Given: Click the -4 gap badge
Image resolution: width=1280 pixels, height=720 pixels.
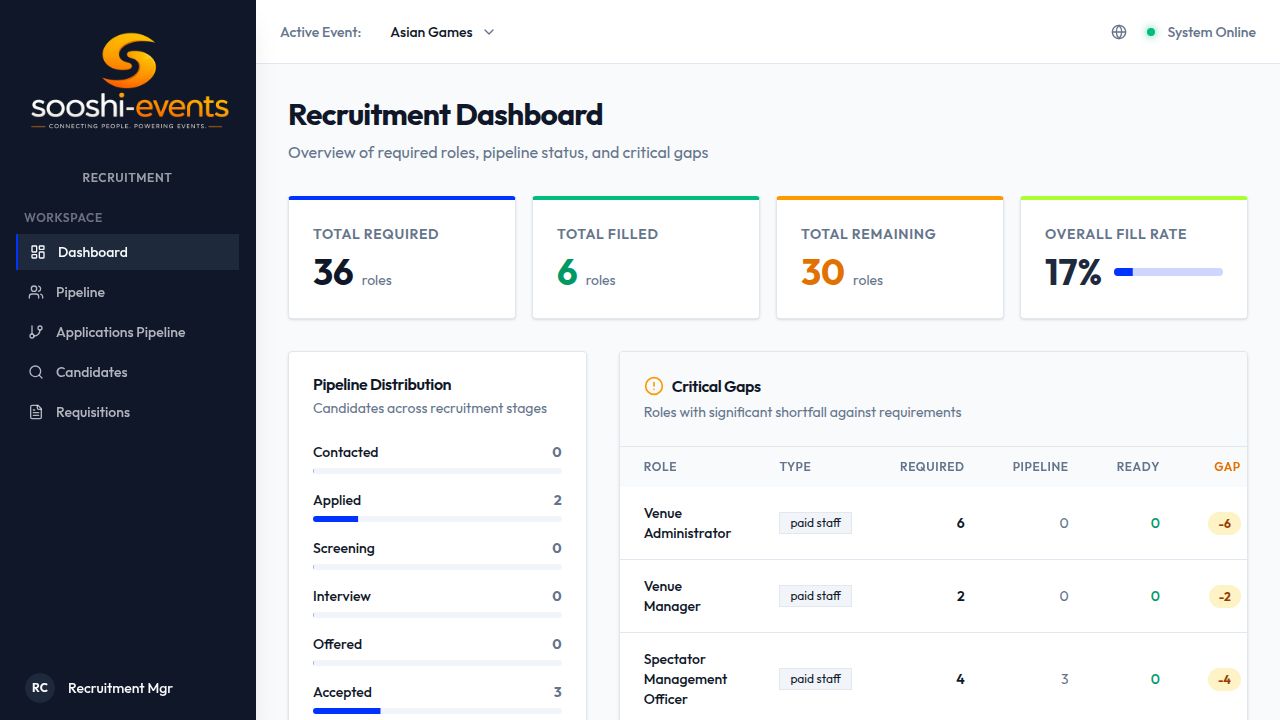Looking at the screenshot, I should (x=1224, y=679).
